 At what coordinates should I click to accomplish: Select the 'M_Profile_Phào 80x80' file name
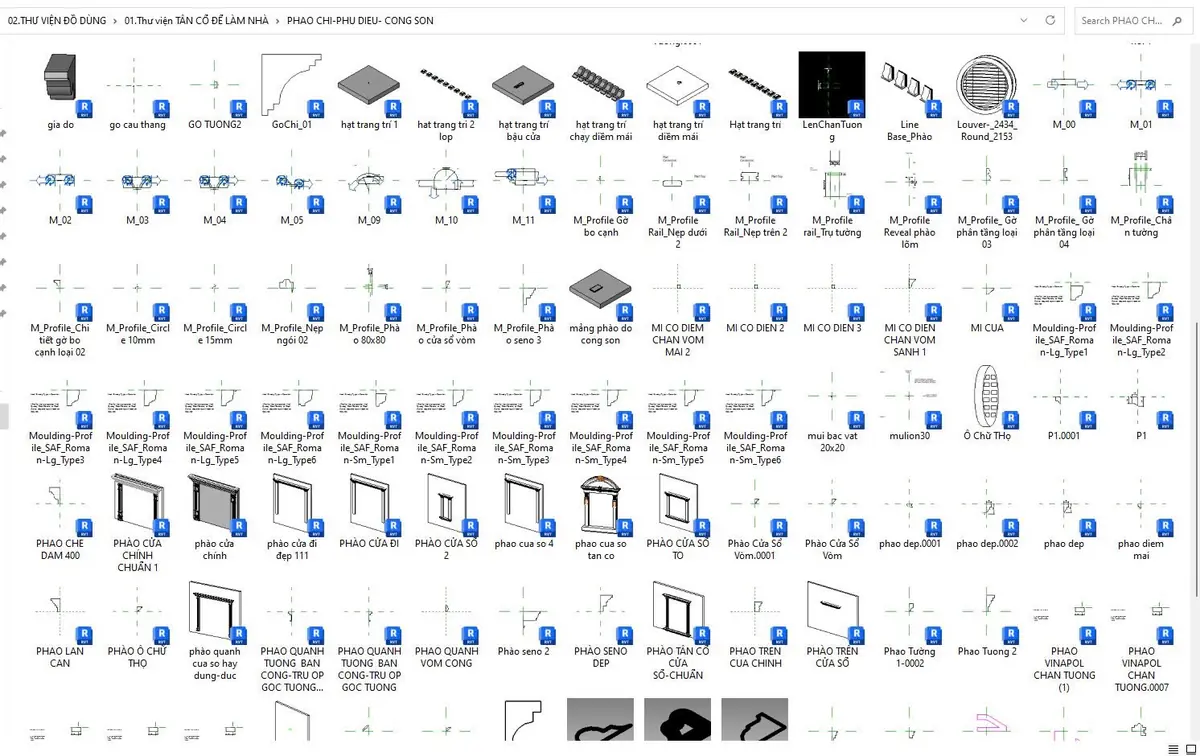(369, 334)
